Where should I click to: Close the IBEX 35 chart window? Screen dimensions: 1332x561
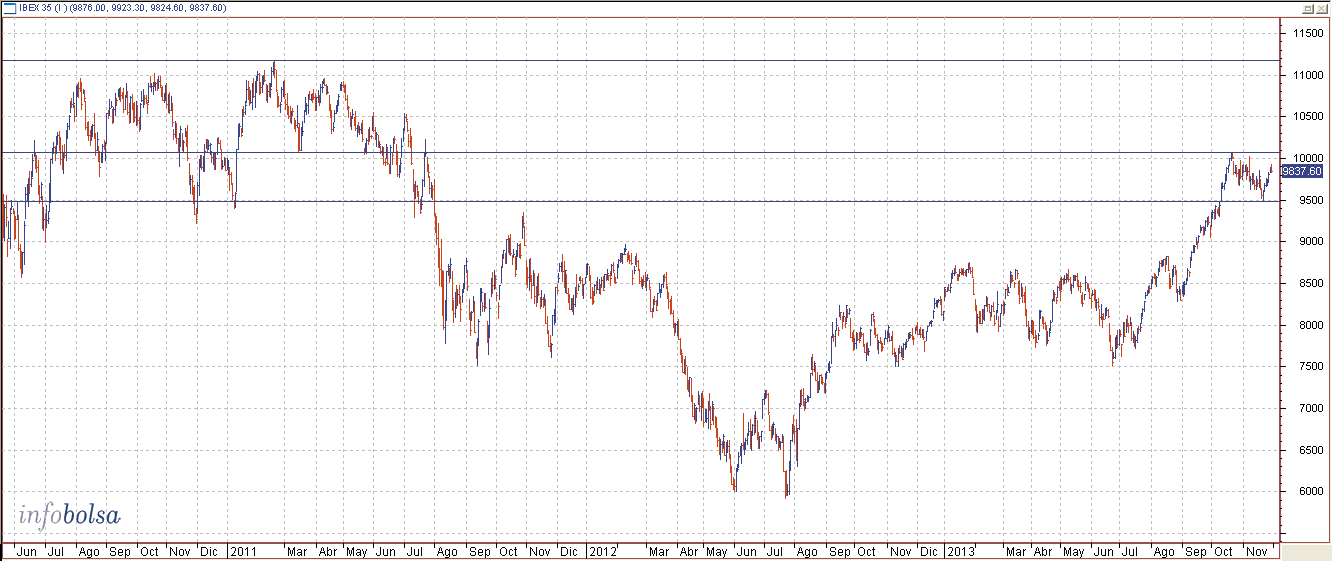click(1320, 8)
